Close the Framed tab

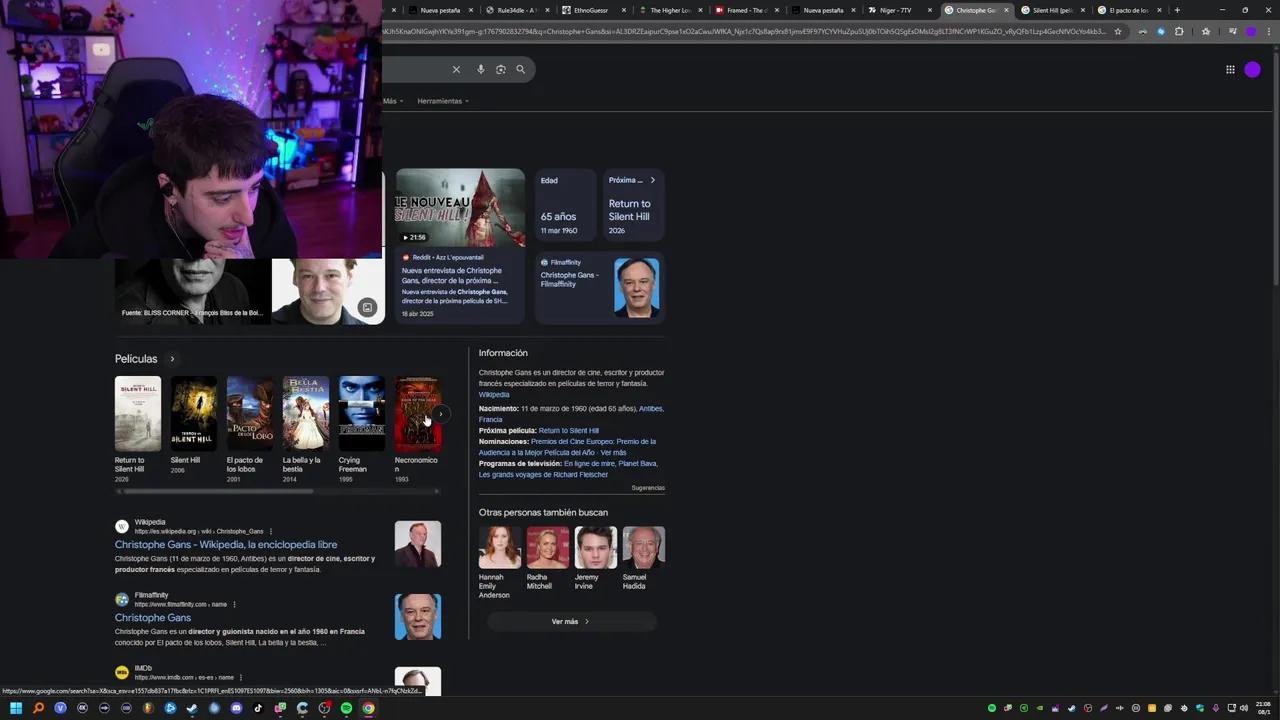[777, 10]
